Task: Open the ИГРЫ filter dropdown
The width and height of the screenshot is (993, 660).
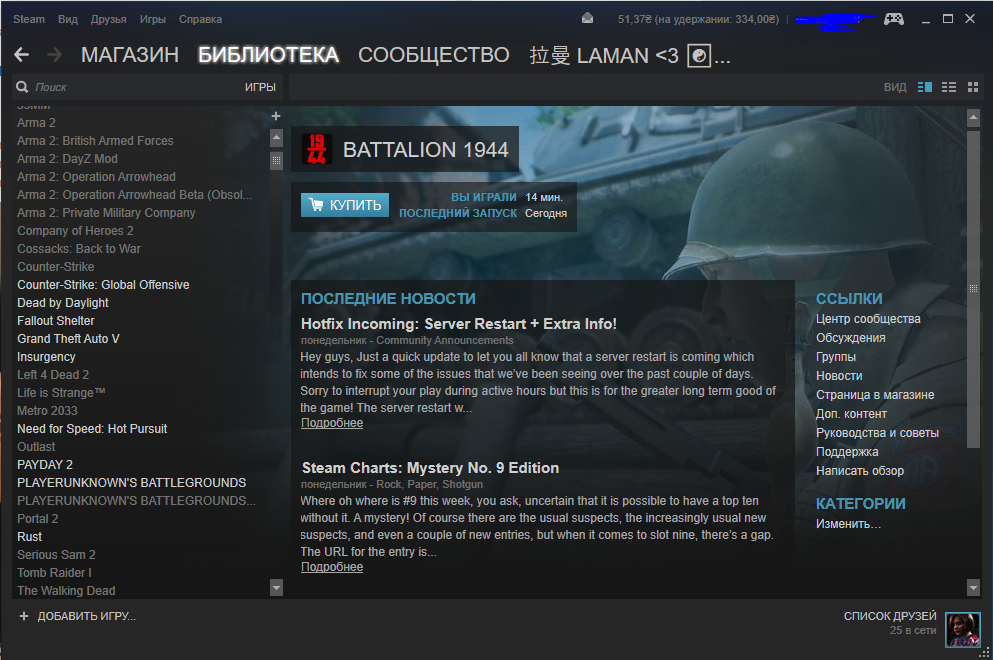Action: pos(260,87)
